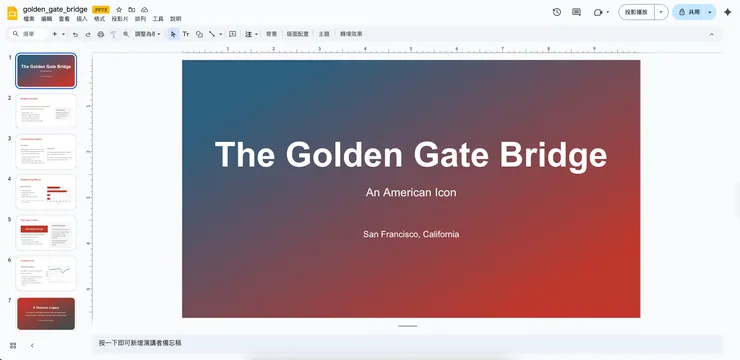Open the 共用 share options dropdown
The width and height of the screenshot is (740, 360).
(709, 12)
